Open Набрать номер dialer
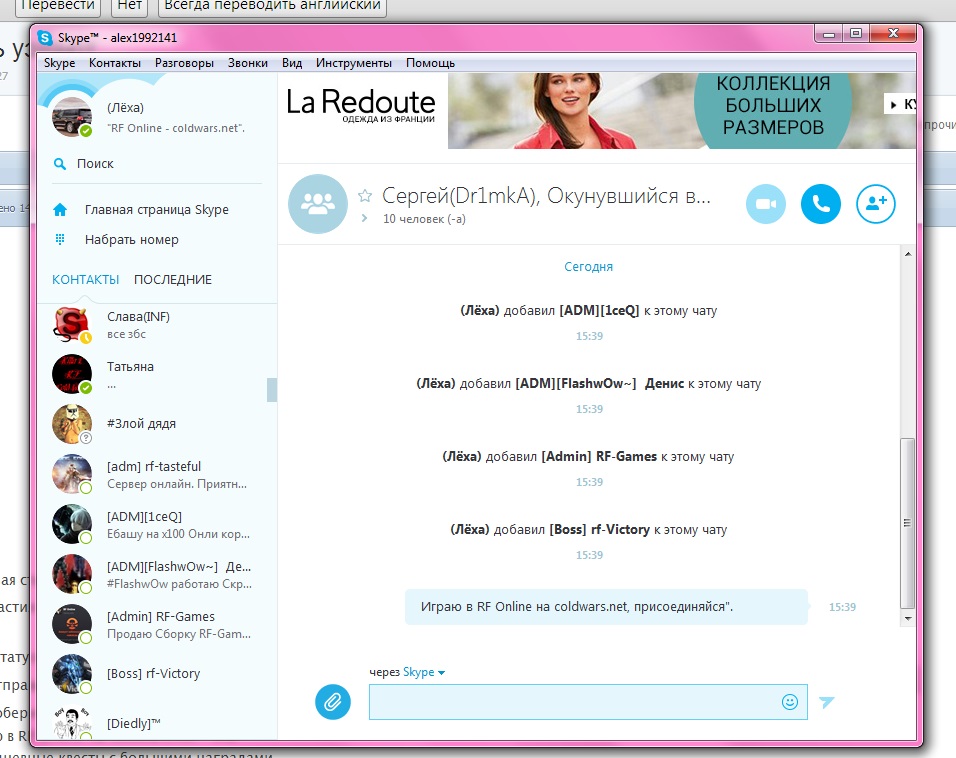The width and height of the screenshot is (956, 758). click(132, 240)
